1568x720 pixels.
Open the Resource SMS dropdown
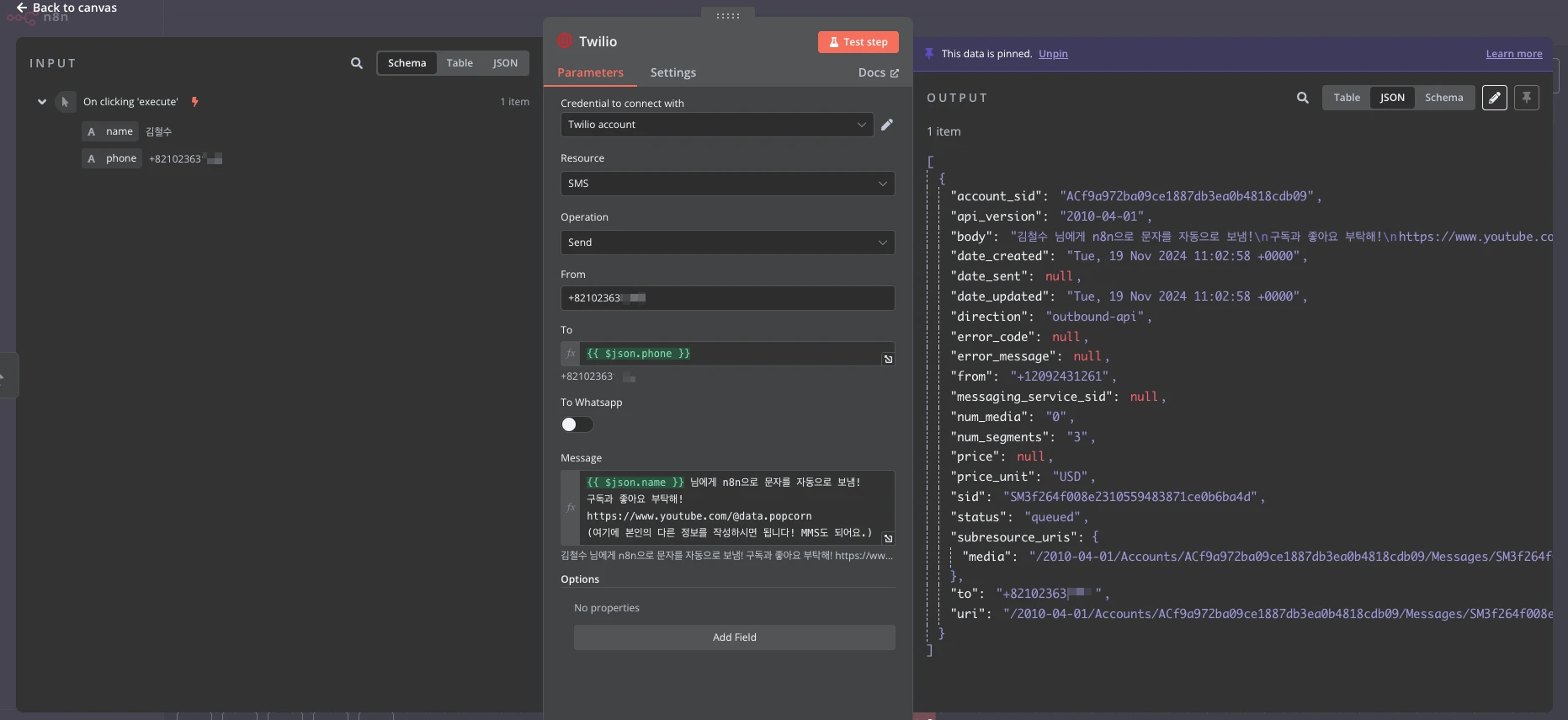tap(727, 184)
